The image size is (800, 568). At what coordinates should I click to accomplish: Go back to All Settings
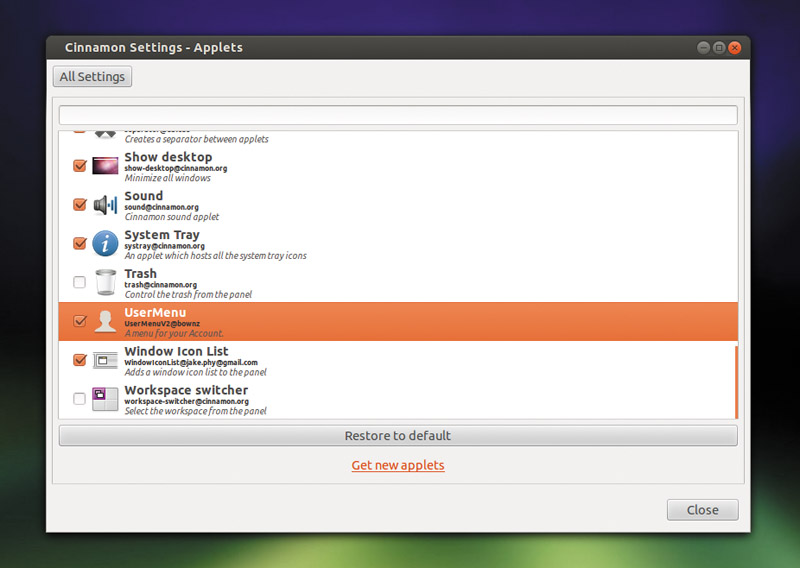pyautogui.click(x=92, y=77)
